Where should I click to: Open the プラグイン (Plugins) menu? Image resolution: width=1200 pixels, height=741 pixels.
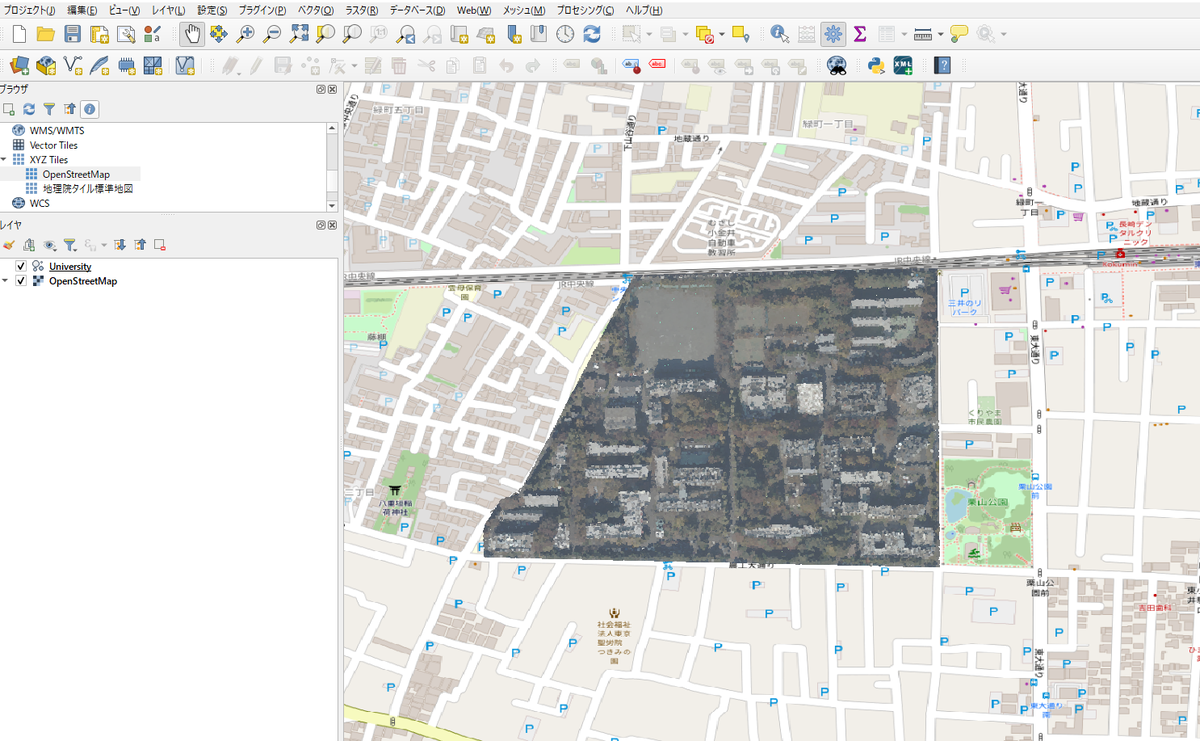coord(262,10)
